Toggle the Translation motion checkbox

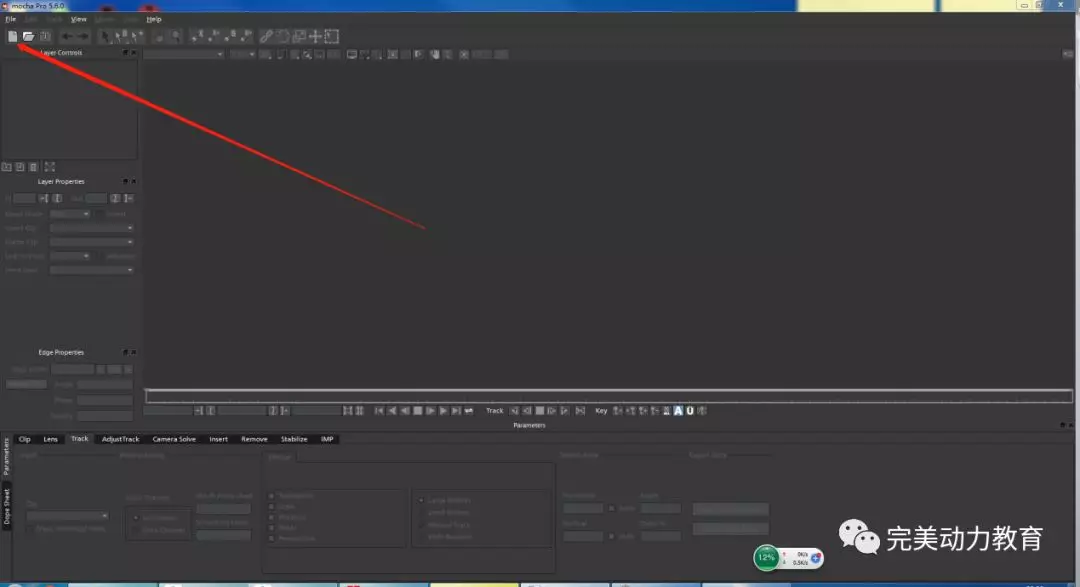click(x=271, y=496)
